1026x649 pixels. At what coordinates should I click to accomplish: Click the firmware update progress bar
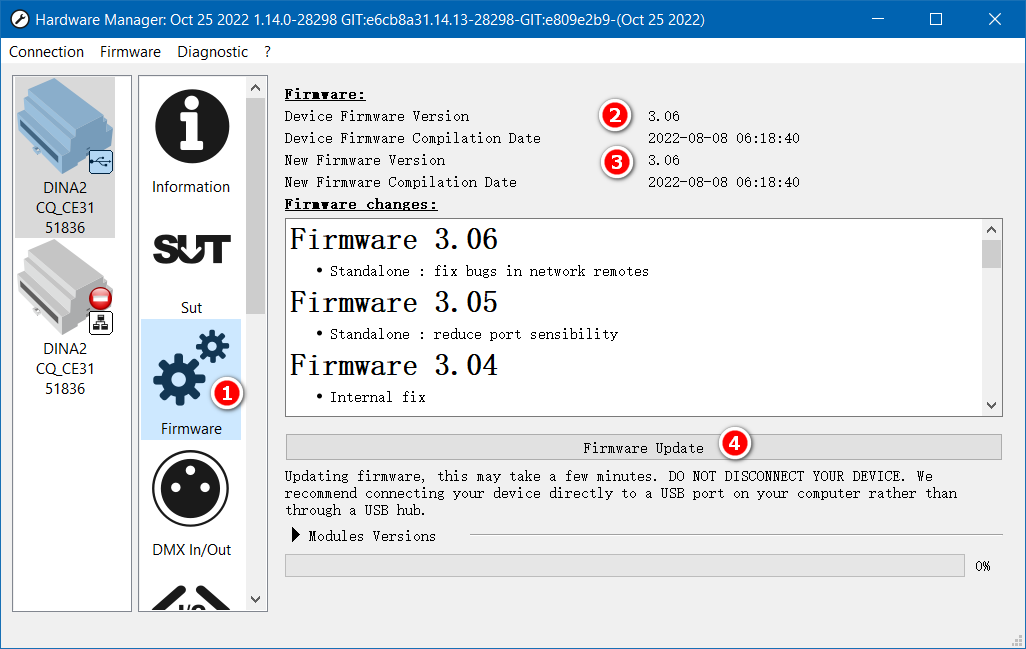point(625,566)
